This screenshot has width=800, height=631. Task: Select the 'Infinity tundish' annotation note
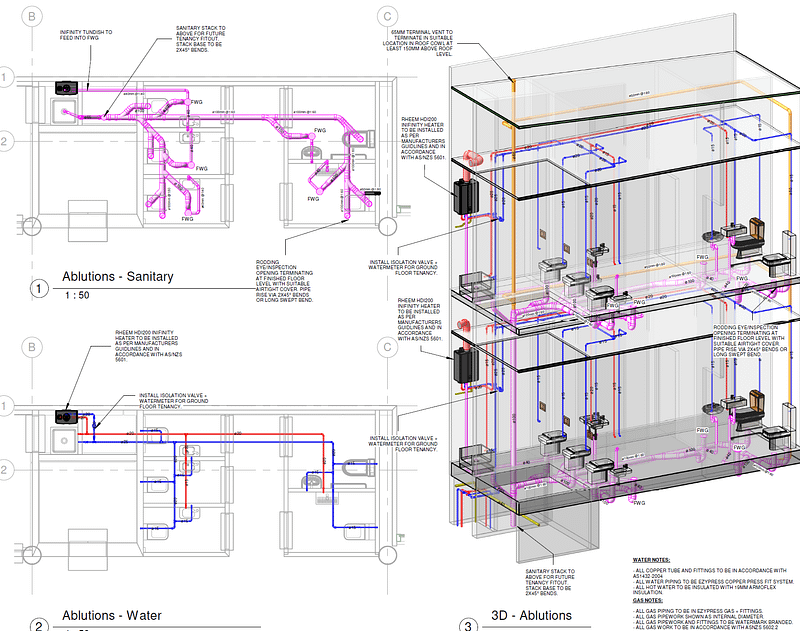88,37
